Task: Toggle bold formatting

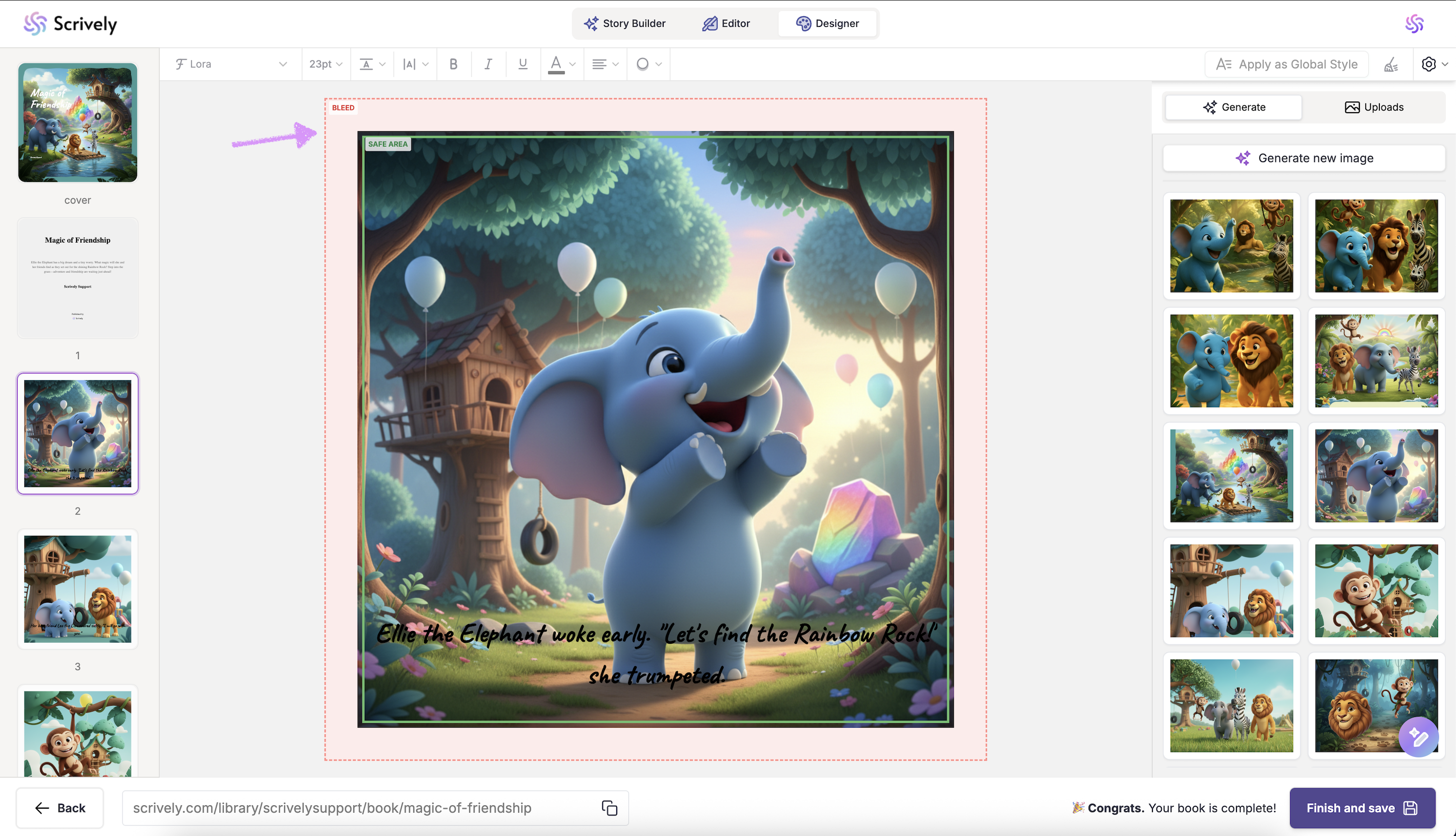Action: 453,64
